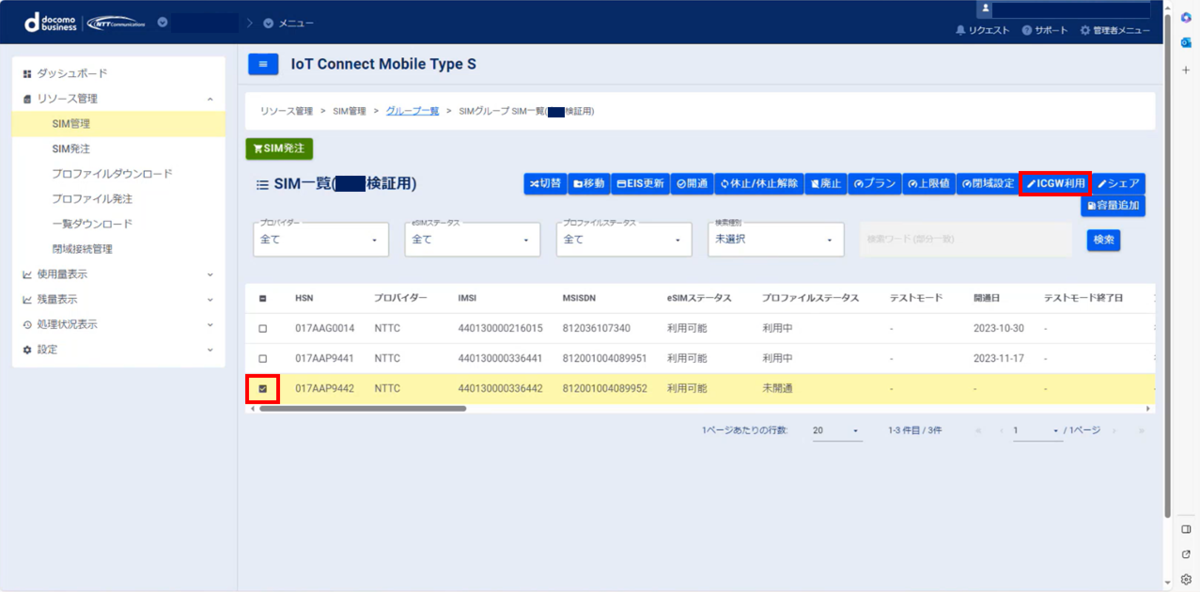
Task: Expand the 残量表示 sidebar section
Action: 118,299
